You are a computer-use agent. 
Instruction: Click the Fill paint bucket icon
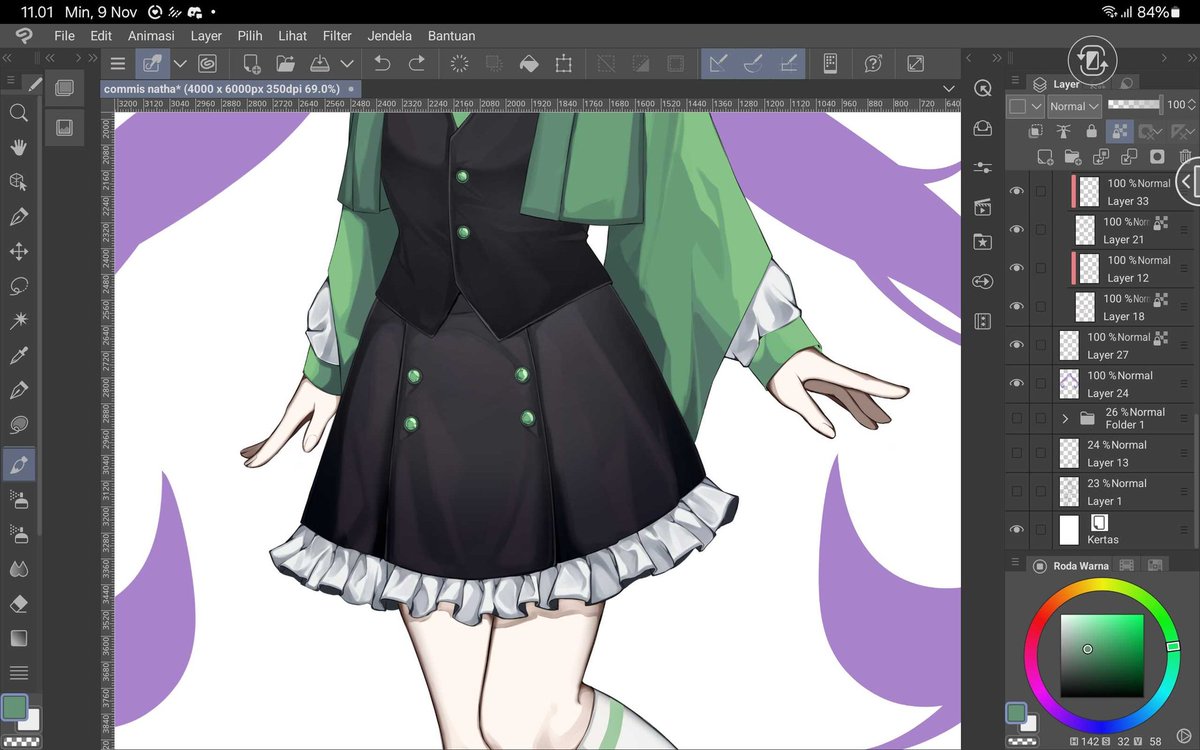pyautogui.click(x=529, y=64)
